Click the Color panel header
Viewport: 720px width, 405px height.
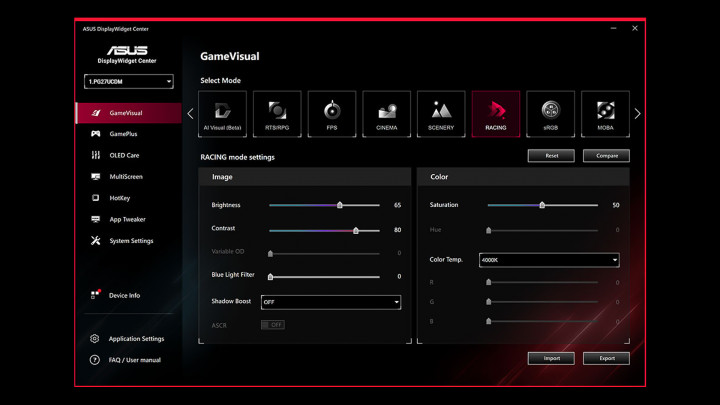click(x=523, y=177)
